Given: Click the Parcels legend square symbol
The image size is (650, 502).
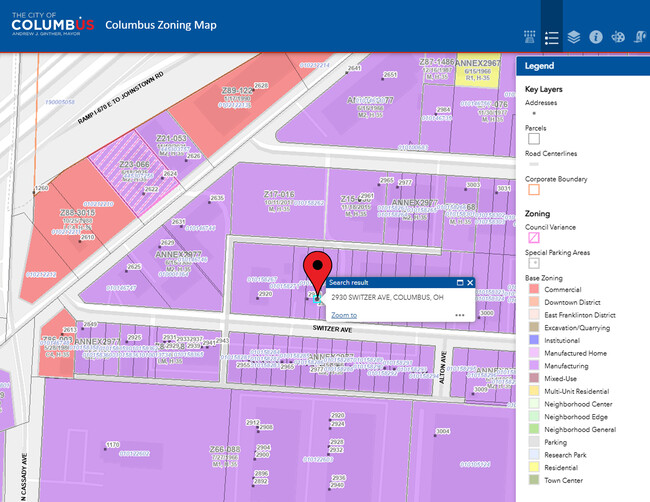Looking at the screenshot, I should [533, 139].
